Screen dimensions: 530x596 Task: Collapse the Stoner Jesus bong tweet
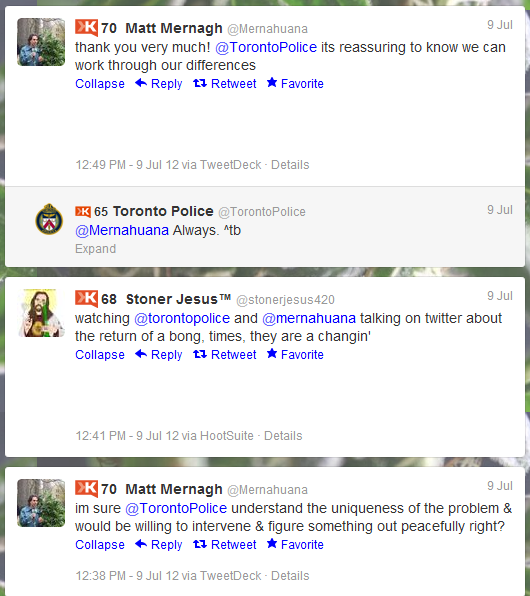100,355
